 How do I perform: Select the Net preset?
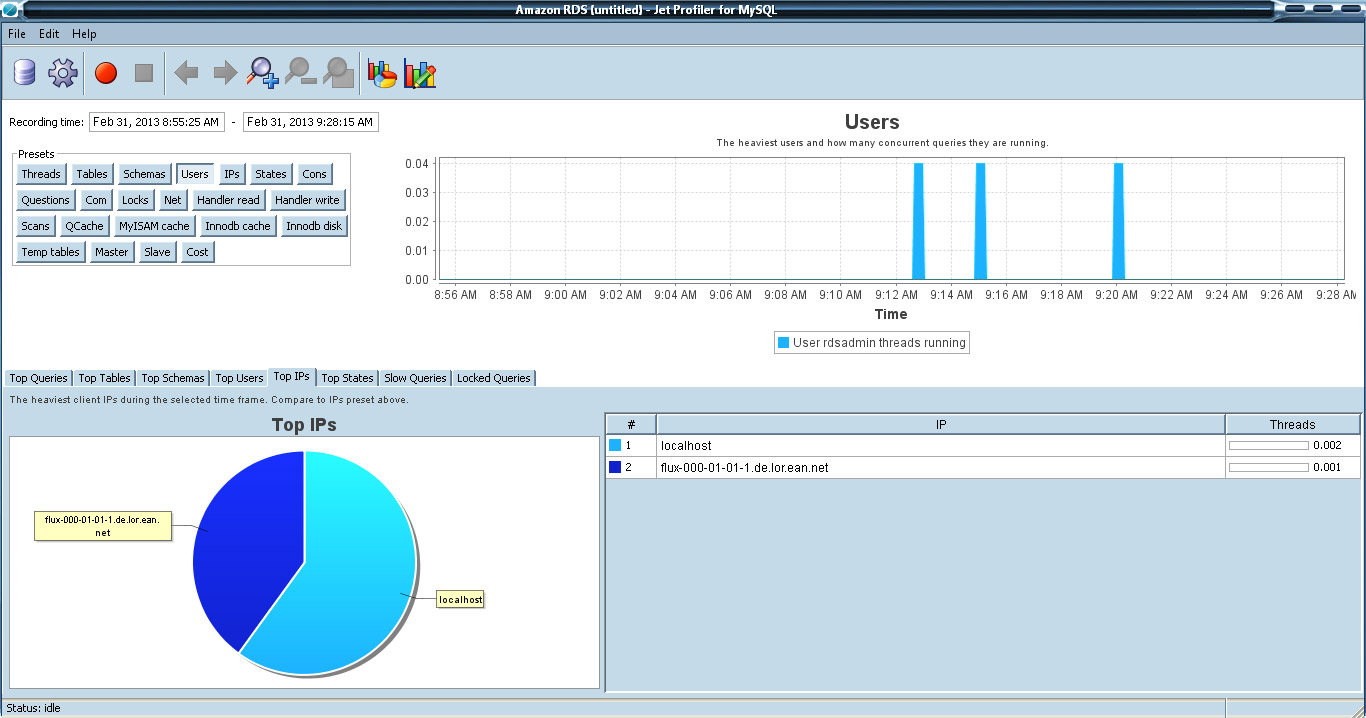(x=173, y=200)
